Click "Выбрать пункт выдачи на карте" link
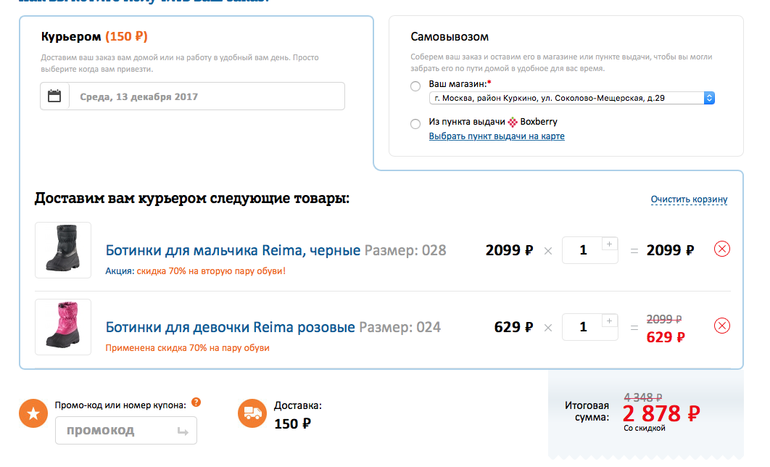The height and width of the screenshot is (467, 770). (496, 136)
